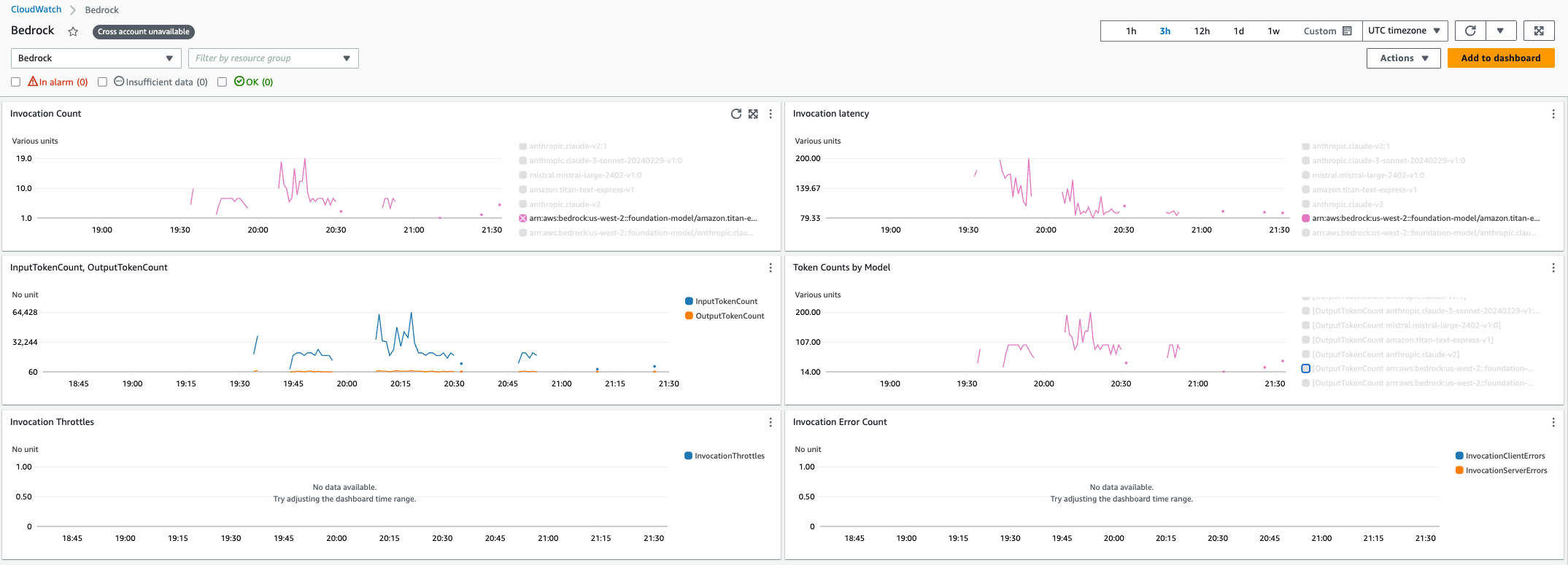Click the dashboard refresh icon in toolbar
1568x565 pixels.
1470,31
